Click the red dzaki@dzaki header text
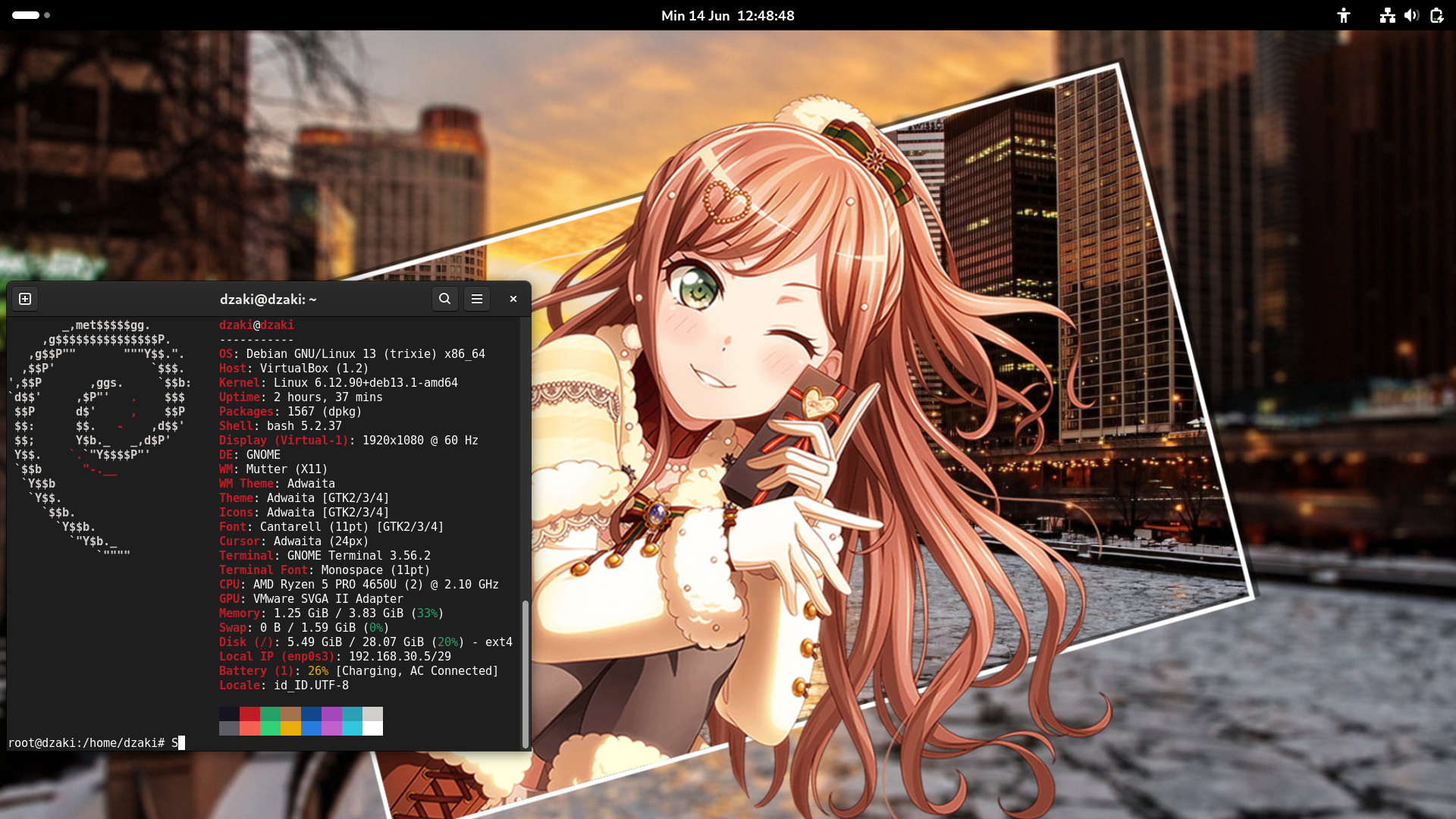1456x819 pixels. click(x=256, y=325)
